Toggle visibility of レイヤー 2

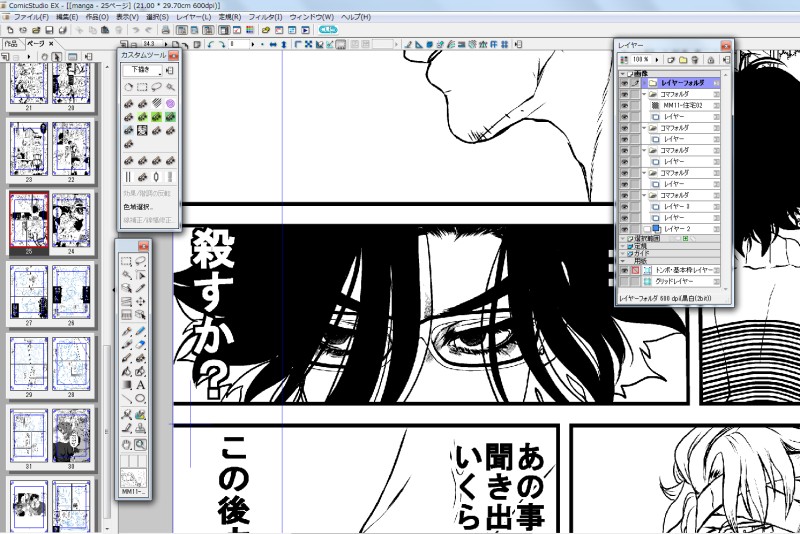[624, 228]
